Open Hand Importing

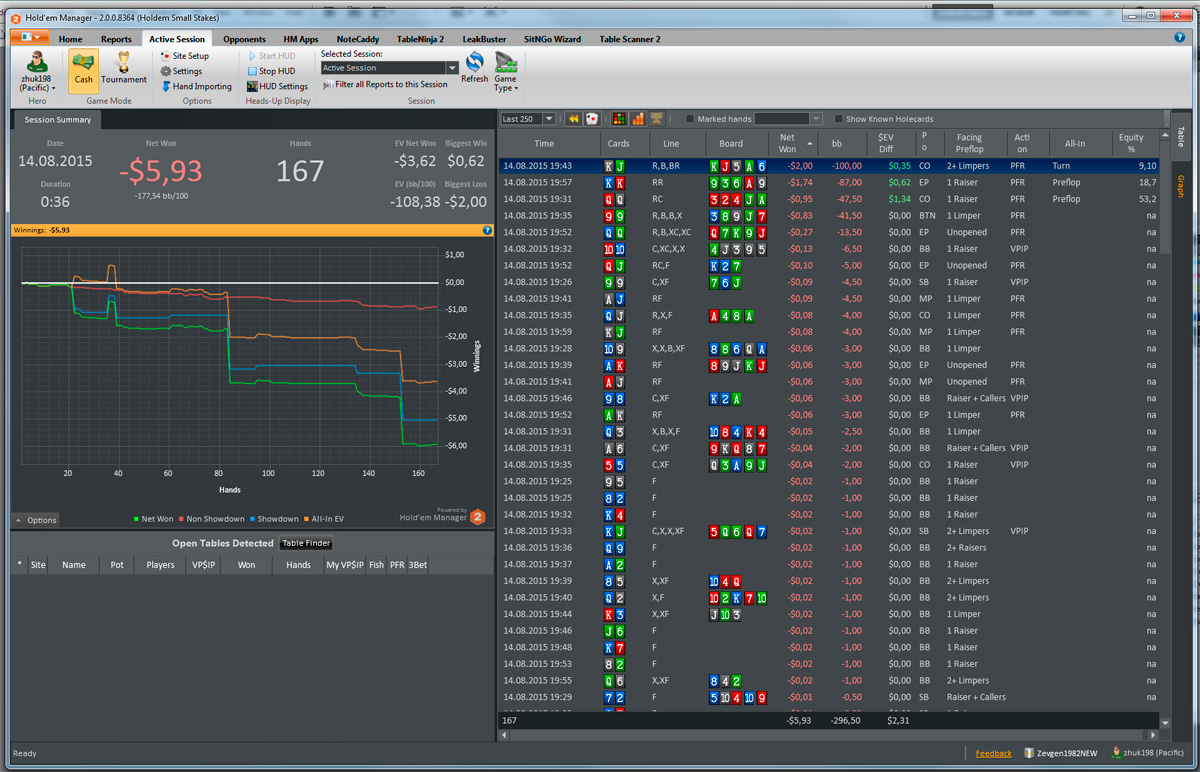[x=196, y=86]
